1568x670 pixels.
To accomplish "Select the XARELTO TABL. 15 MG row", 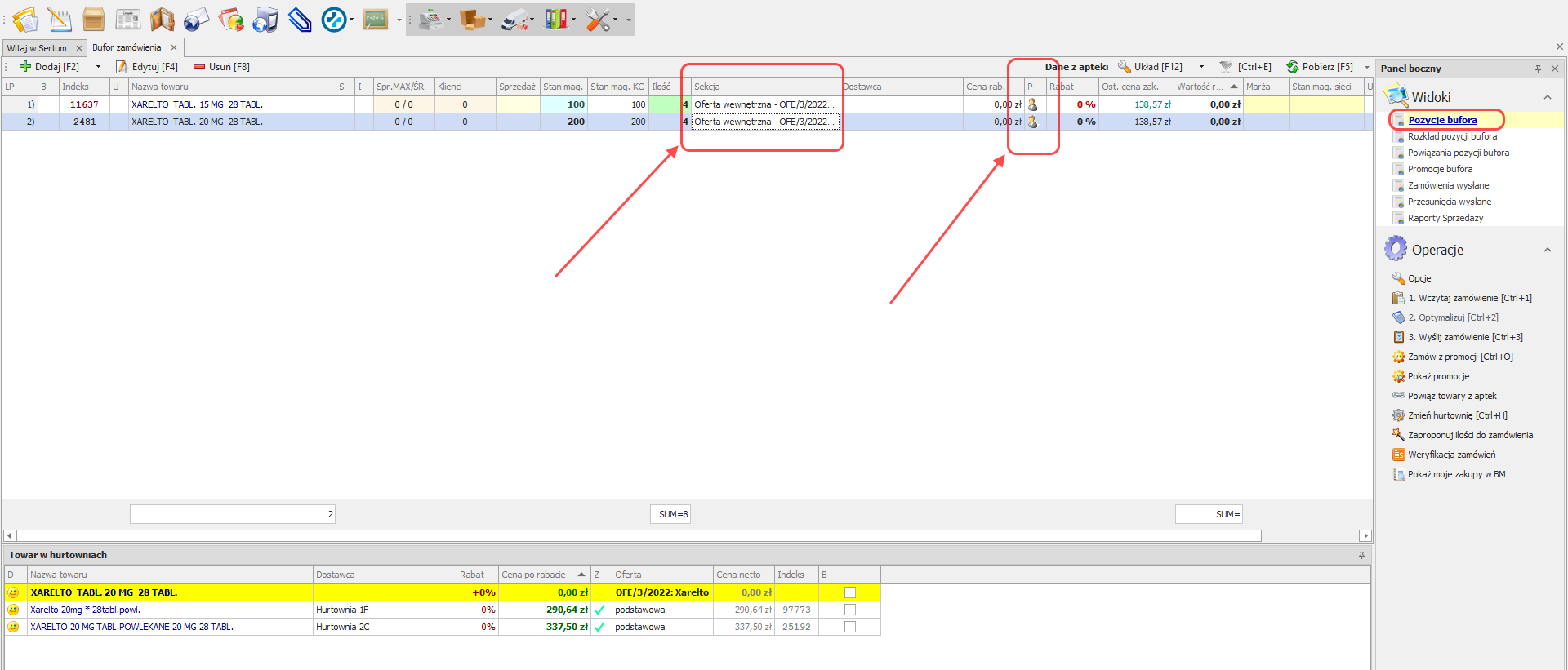I will point(197,104).
